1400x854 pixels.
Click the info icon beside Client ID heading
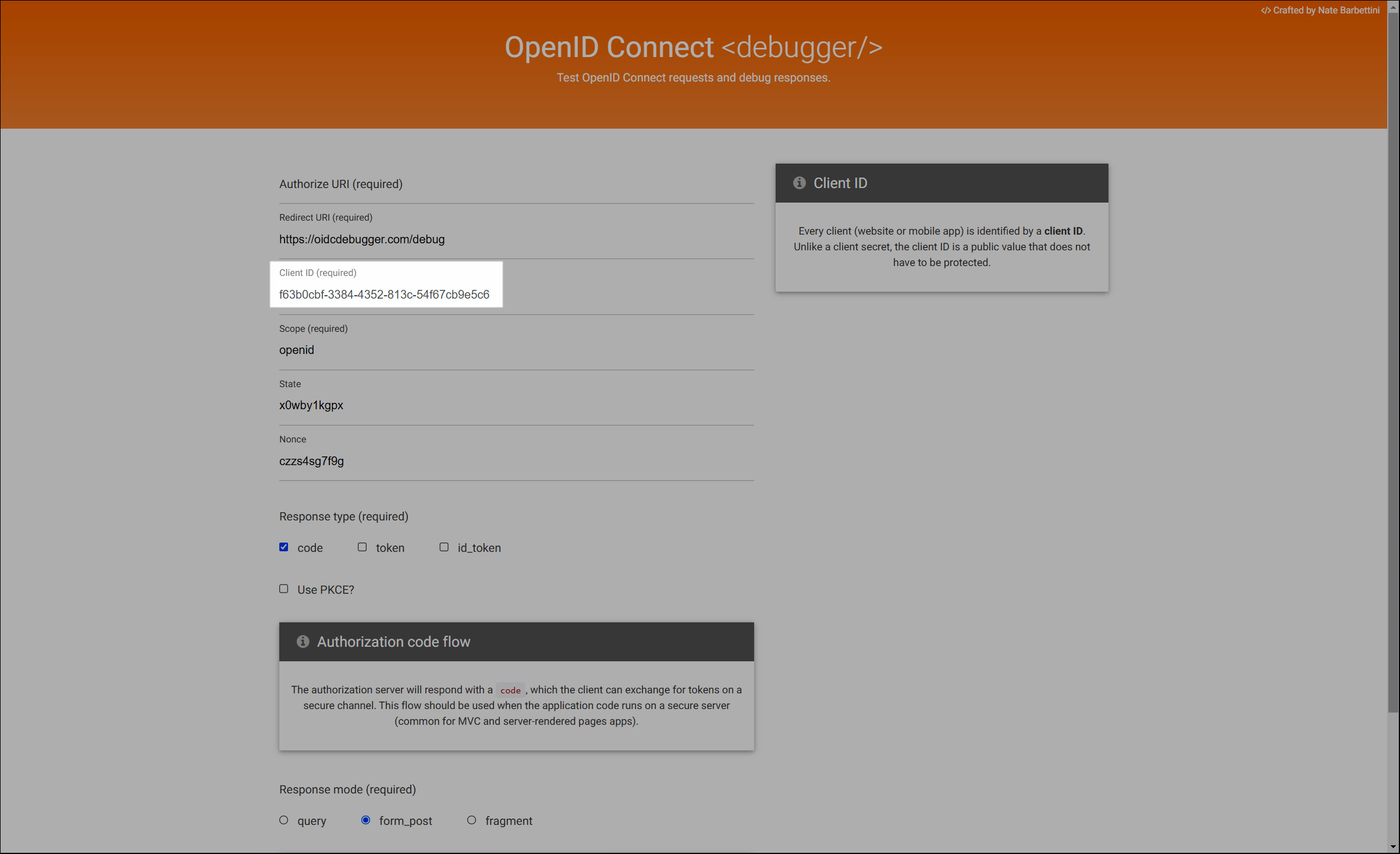(x=799, y=183)
